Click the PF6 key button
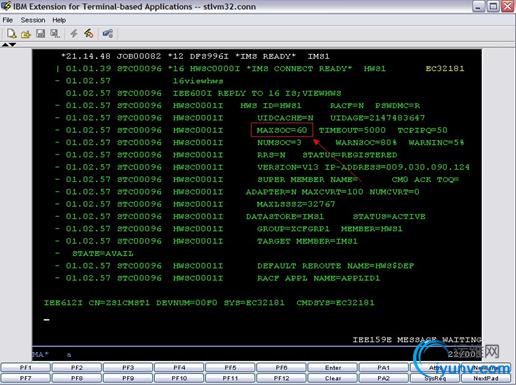This screenshot has height=385, width=516. pos(282,367)
